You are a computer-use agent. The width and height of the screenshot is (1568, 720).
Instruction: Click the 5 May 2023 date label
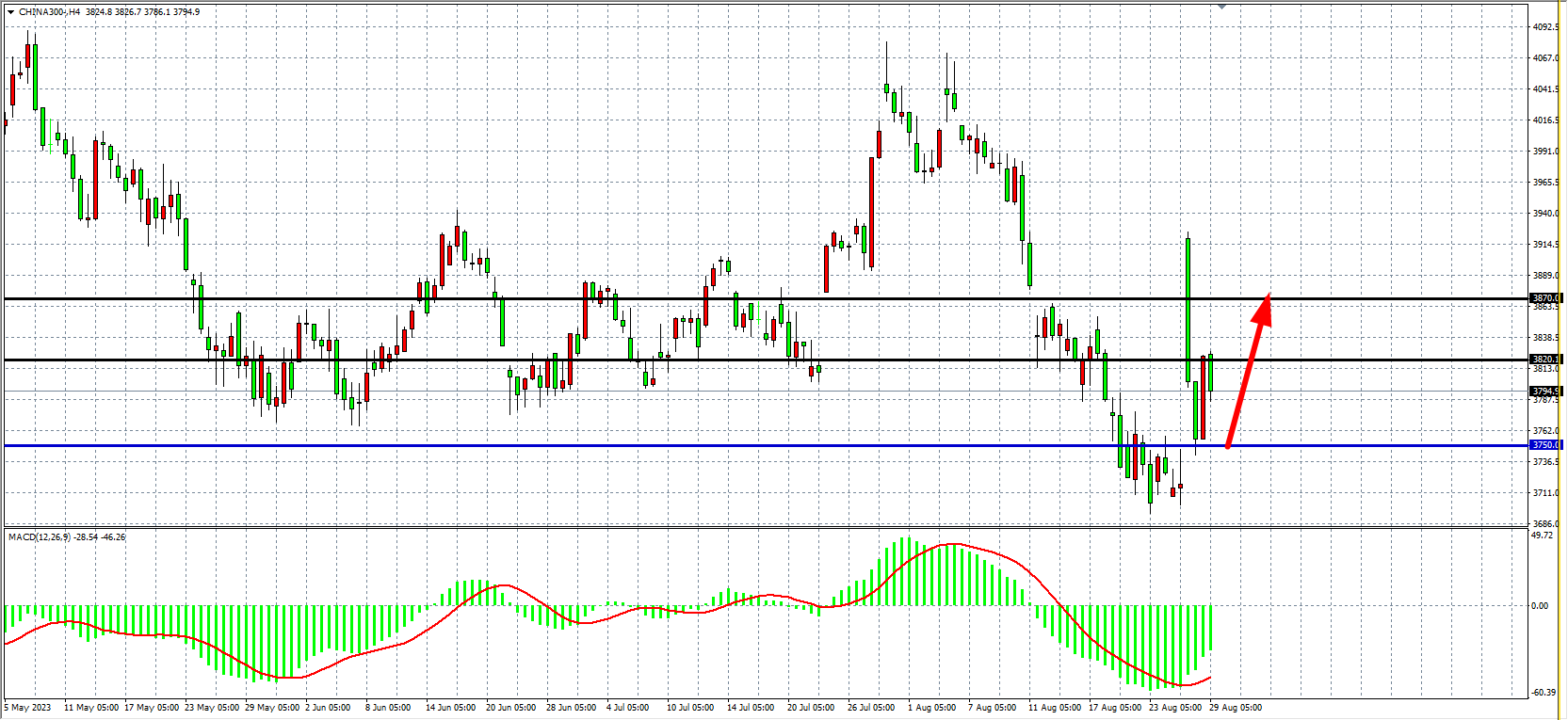(29, 707)
